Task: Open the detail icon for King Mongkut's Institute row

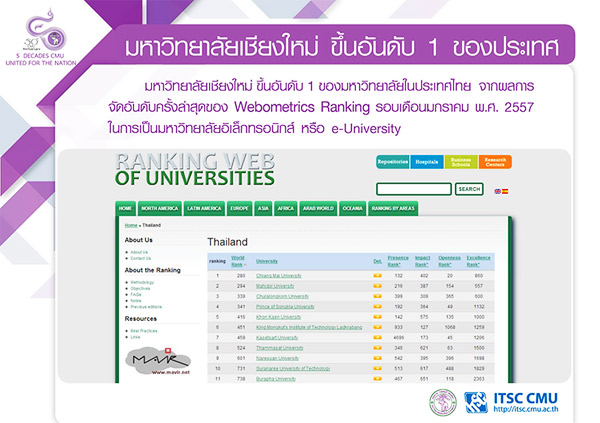Action: click(377, 327)
